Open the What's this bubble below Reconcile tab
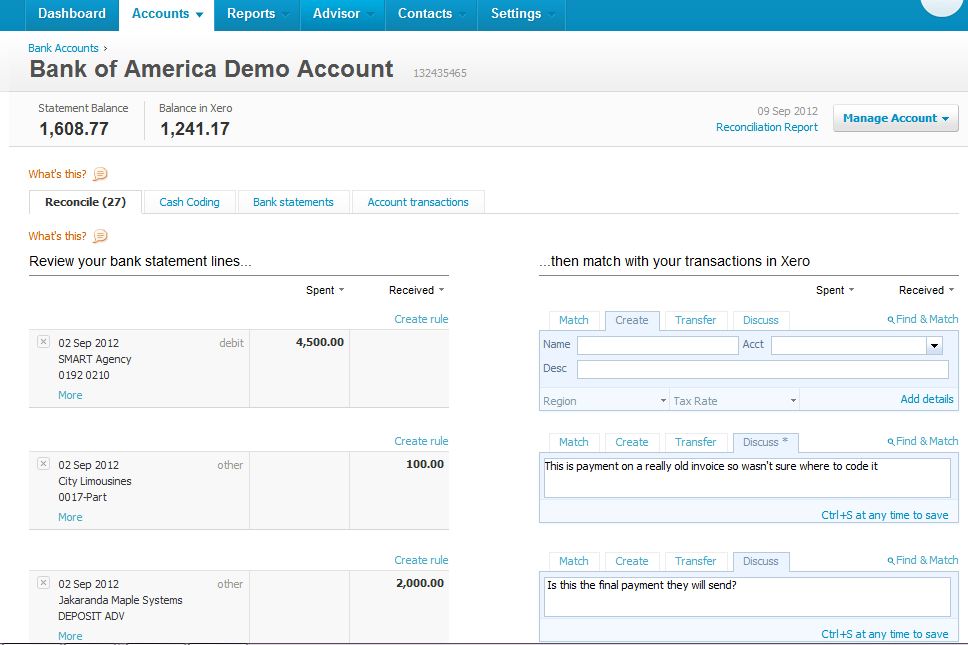This screenshot has width=968, height=645. point(100,236)
